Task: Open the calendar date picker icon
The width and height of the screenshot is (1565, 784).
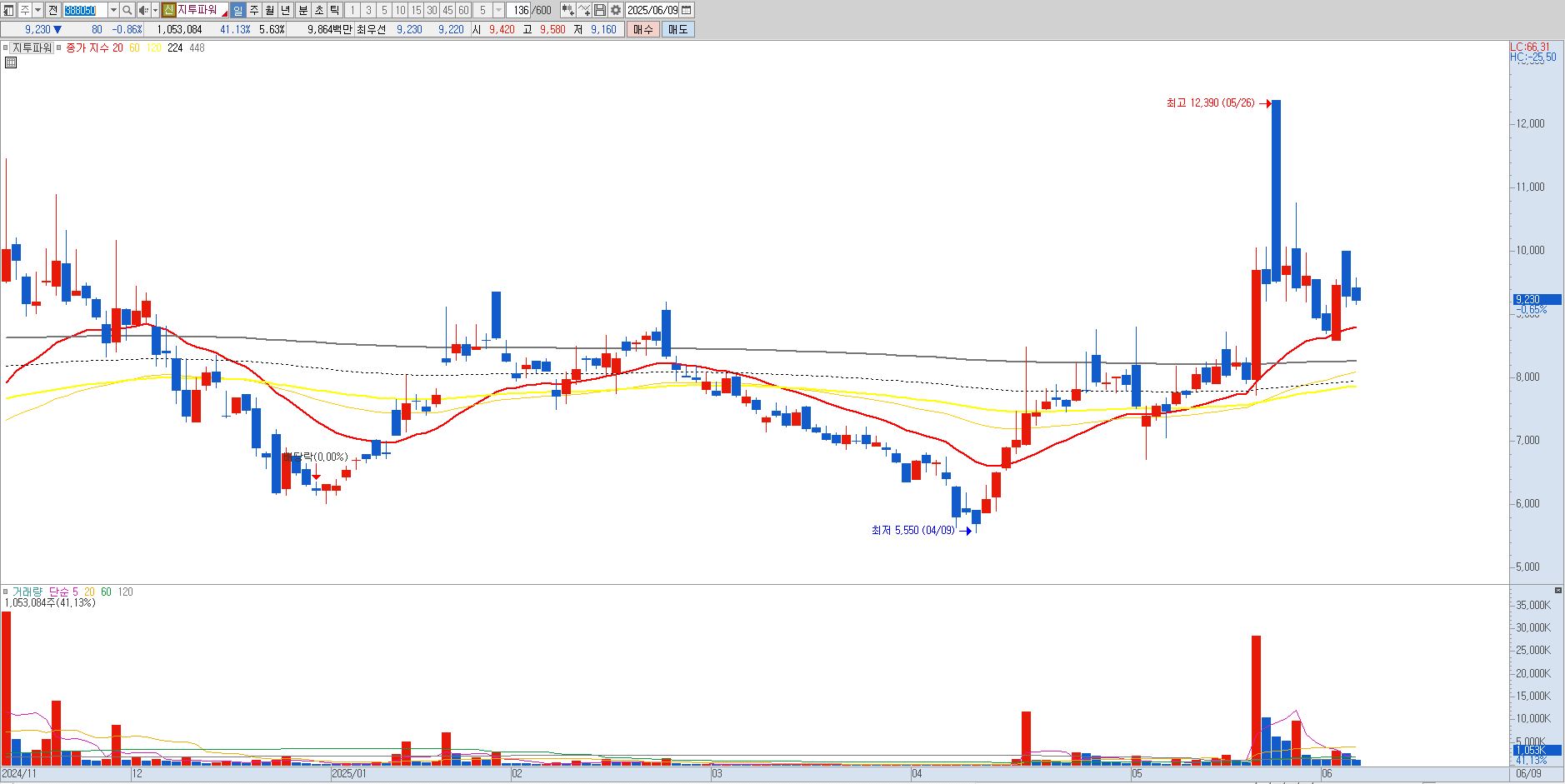Action: coord(687,10)
